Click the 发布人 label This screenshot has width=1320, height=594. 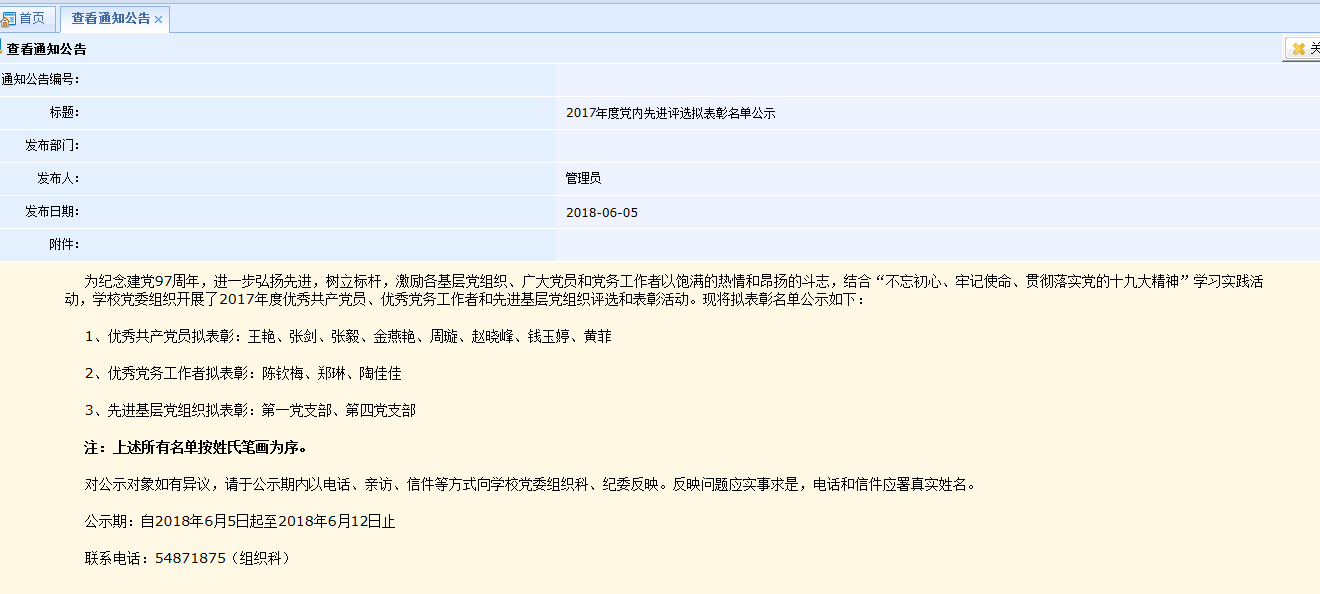click(58, 179)
